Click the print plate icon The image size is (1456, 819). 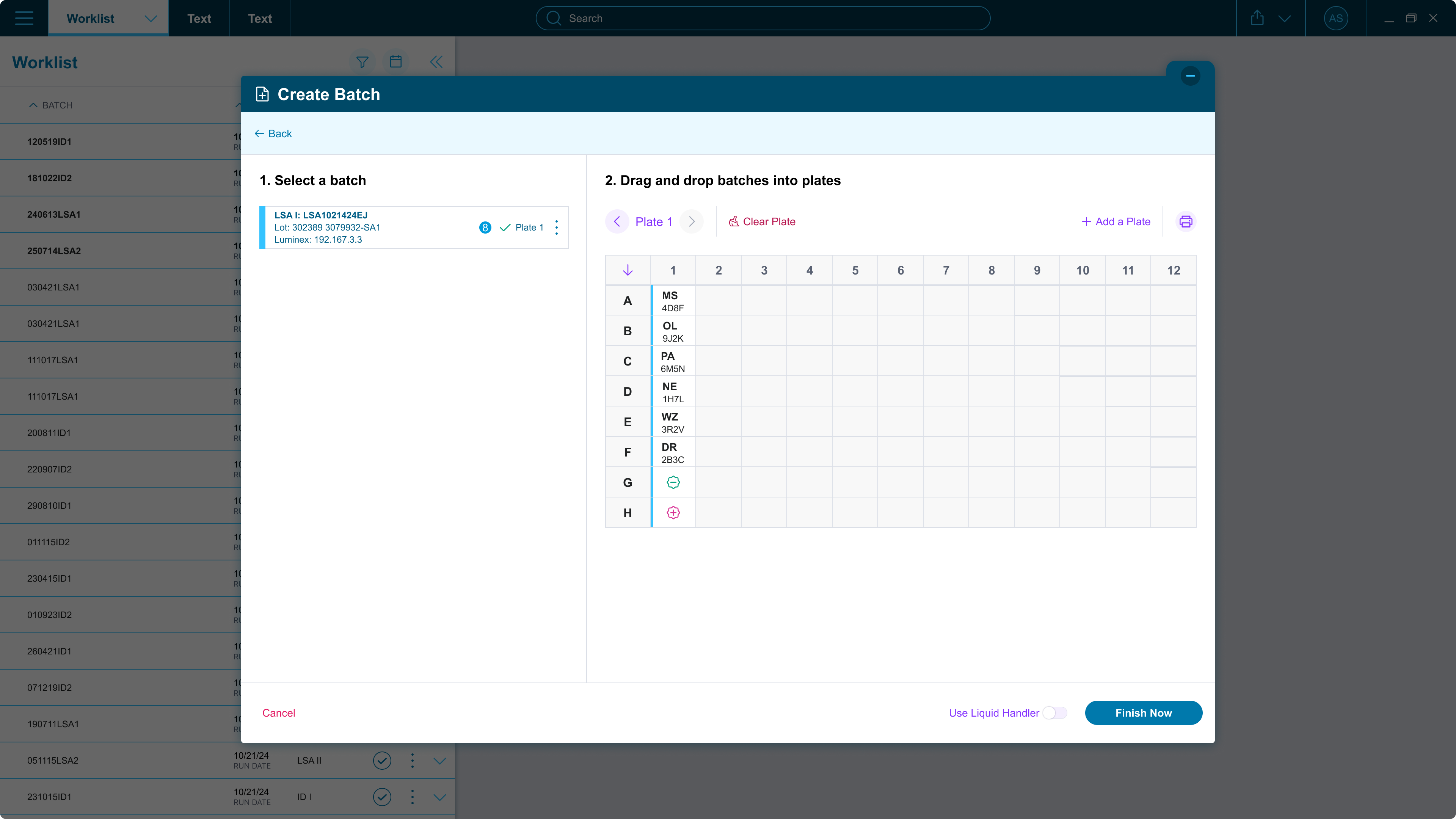pos(1185,221)
